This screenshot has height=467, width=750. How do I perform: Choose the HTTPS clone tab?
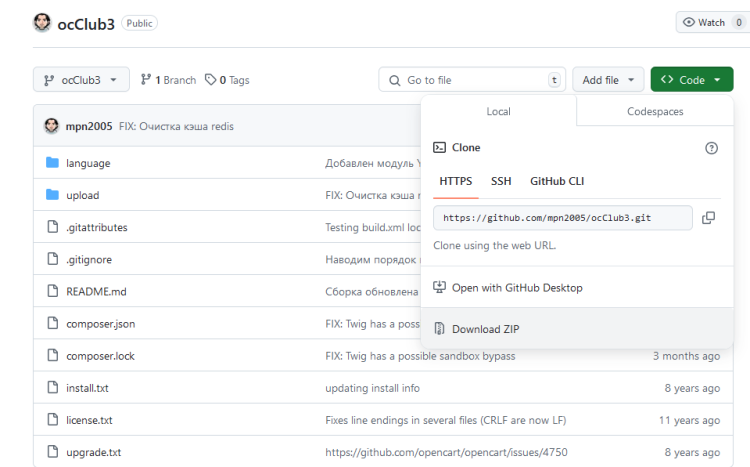pyautogui.click(x=455, y=181)
